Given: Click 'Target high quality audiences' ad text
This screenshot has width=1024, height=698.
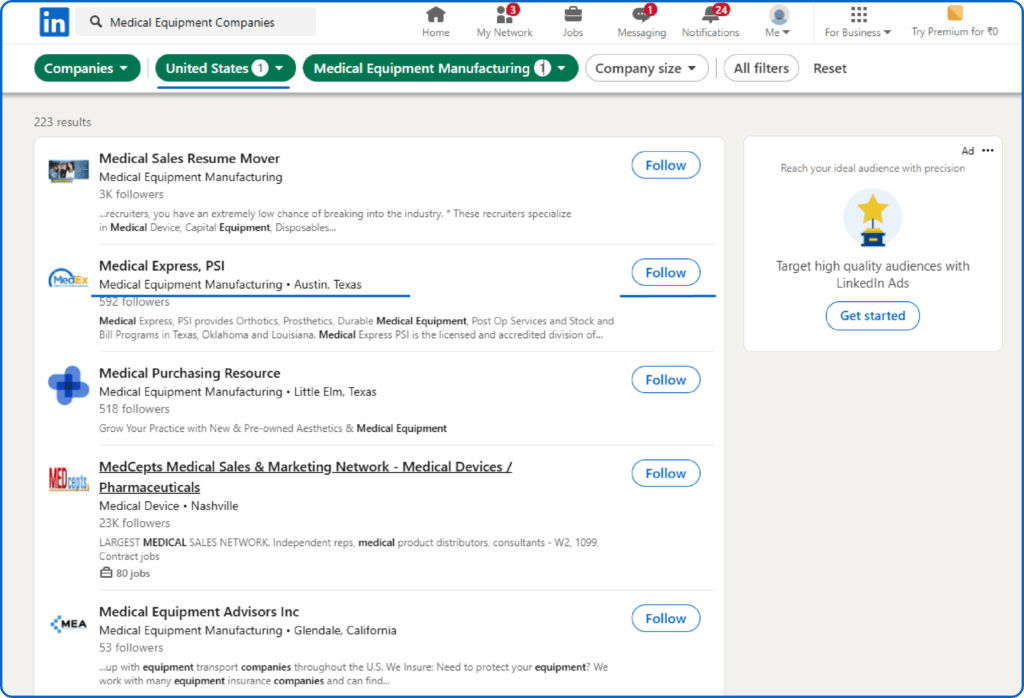Looking at the screenshot, I should pyautogui.click(x=872, y=274).
